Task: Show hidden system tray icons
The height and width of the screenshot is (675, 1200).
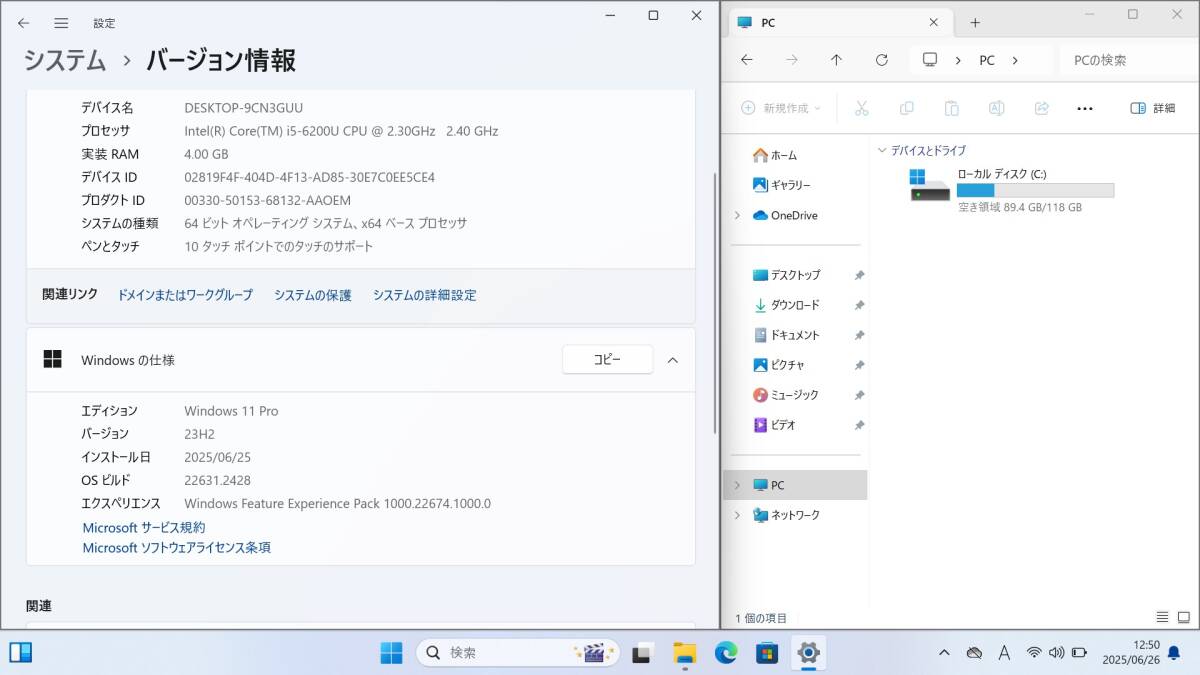Action: 944,653
